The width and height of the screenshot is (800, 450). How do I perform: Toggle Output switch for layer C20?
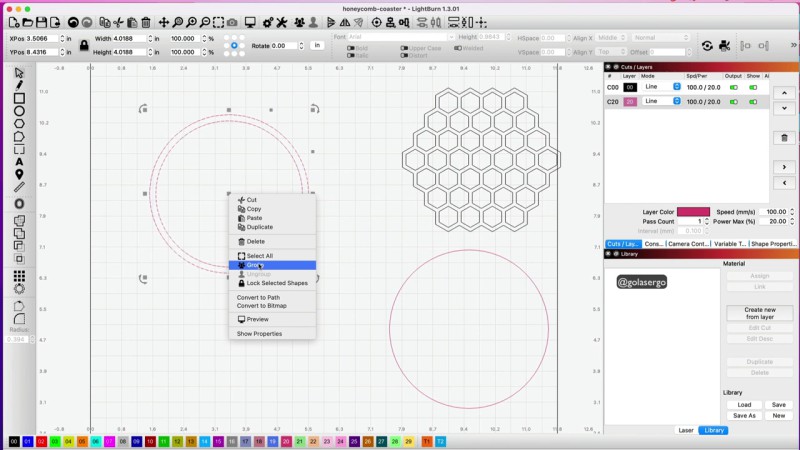click(x=735, y=101)
